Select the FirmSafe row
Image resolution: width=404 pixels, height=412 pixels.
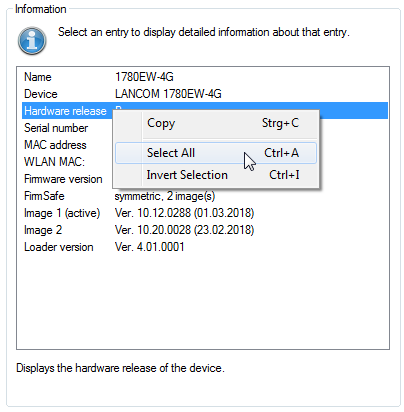click(x=203, y=196)
